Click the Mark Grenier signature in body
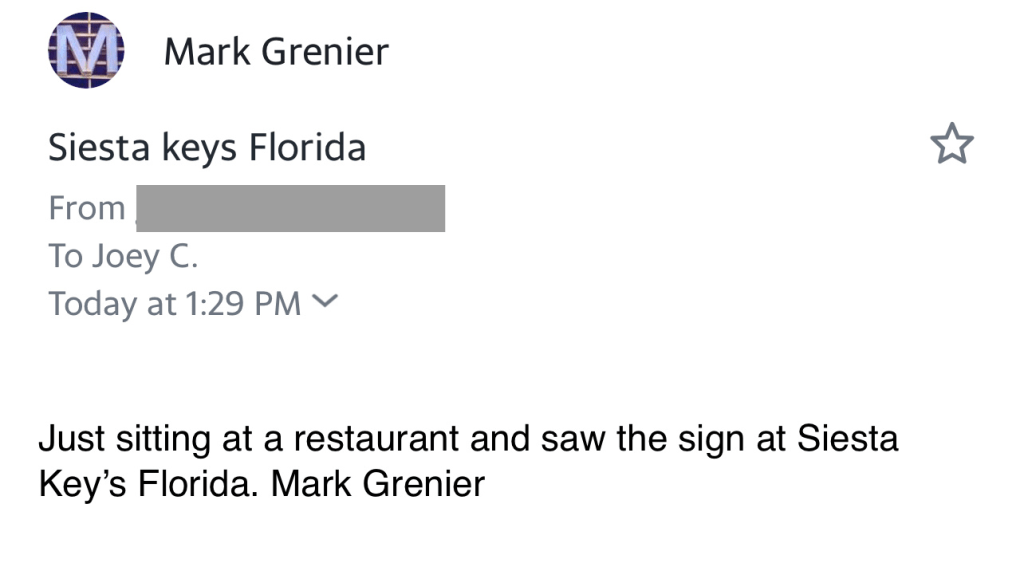This screenshot has height=567, width=1024. click(378, 485)
